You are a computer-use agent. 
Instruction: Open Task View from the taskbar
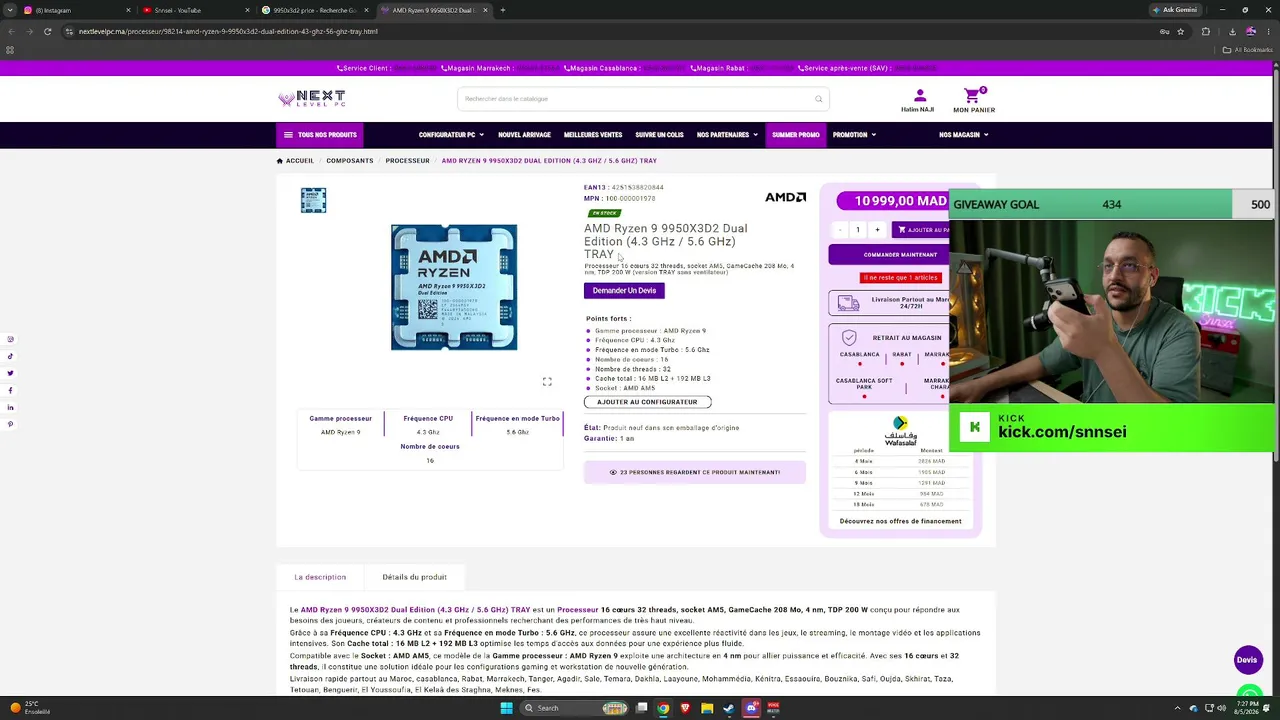coord(641,708)
